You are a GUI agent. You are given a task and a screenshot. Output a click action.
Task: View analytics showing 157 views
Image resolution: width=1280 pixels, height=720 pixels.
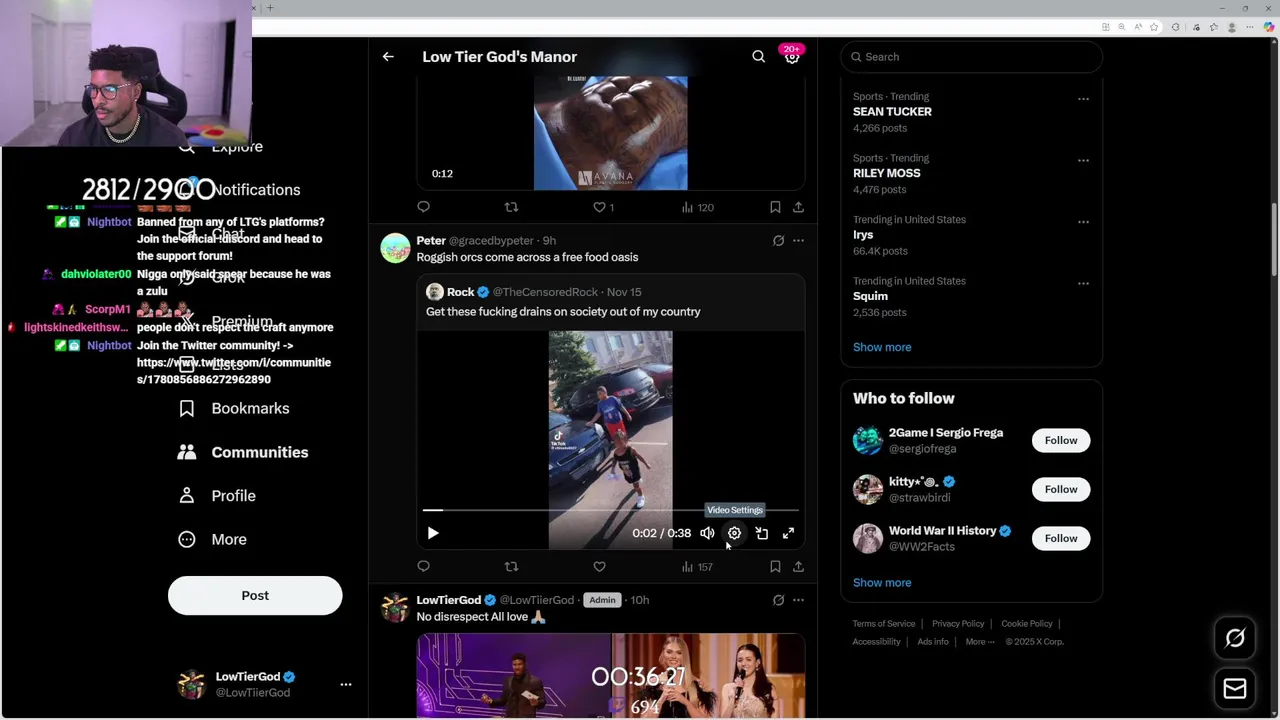(x=697, y=567)
